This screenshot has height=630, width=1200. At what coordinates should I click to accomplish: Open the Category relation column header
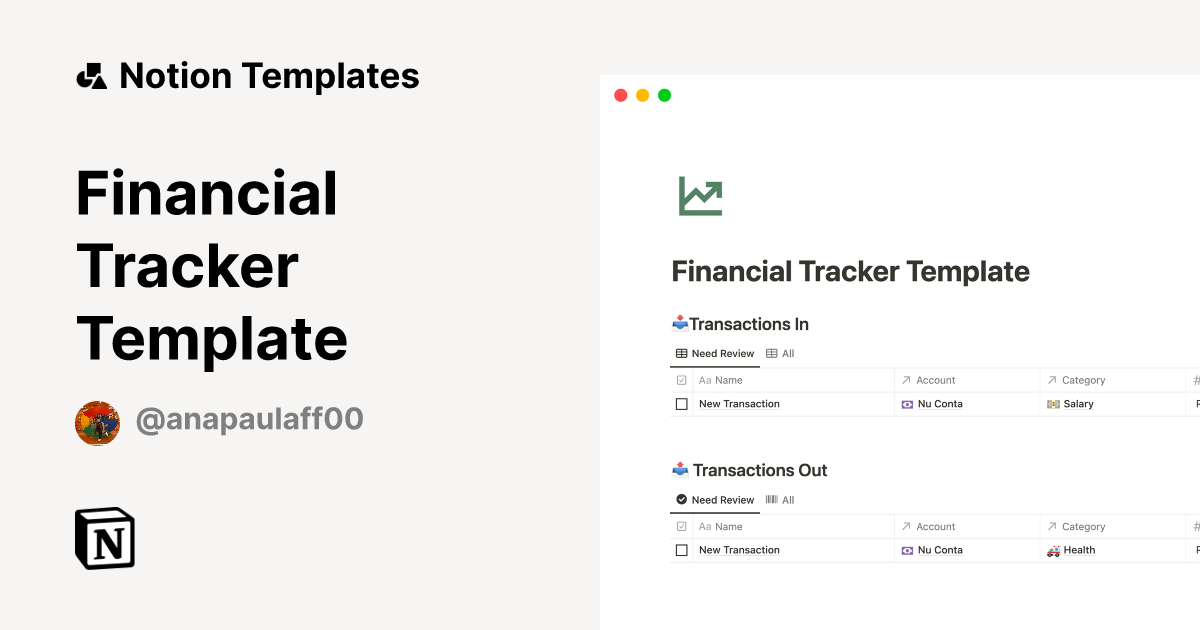click(x=1078, y=380)
